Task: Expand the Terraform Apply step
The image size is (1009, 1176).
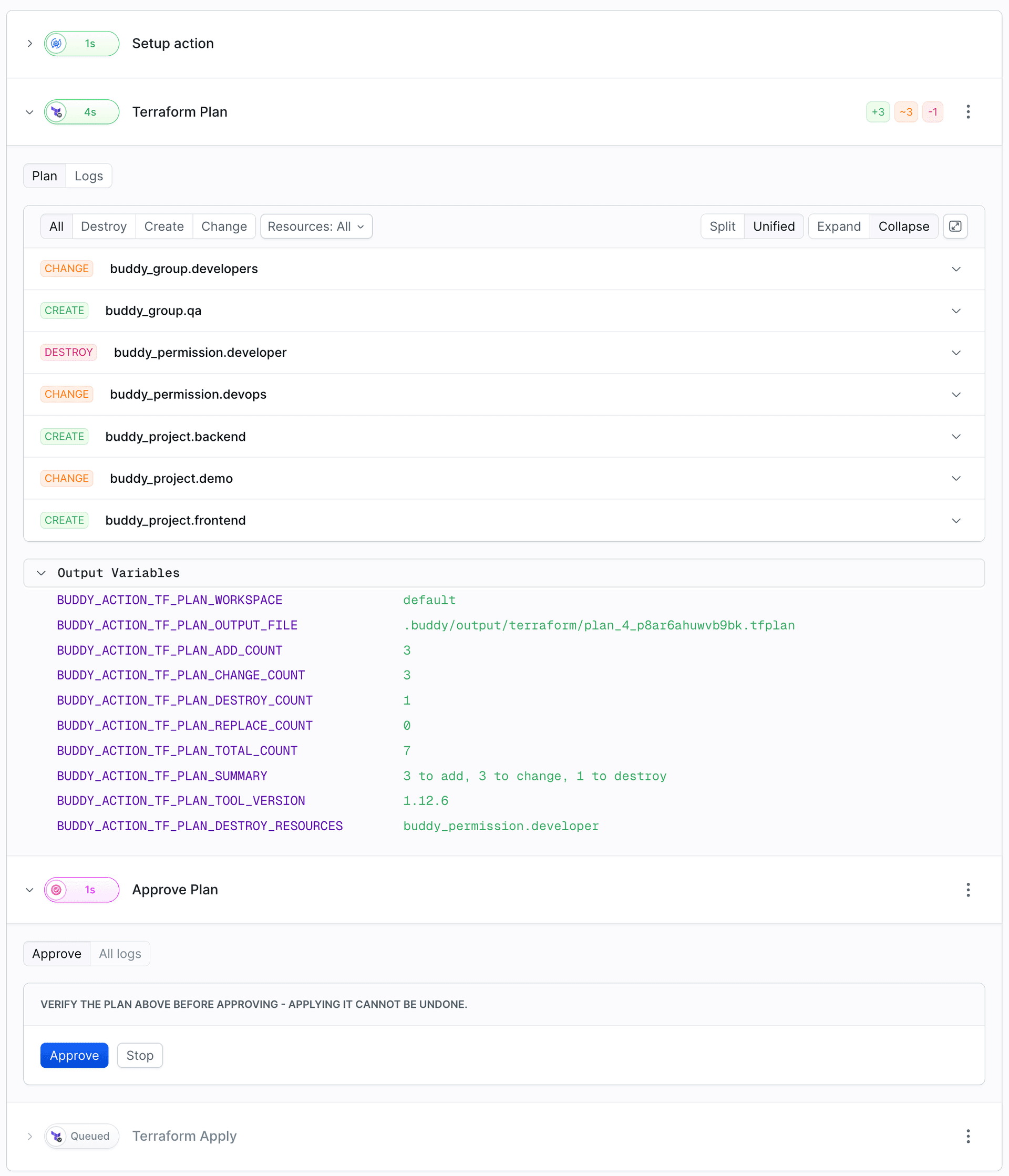Action: [29, 1136]
